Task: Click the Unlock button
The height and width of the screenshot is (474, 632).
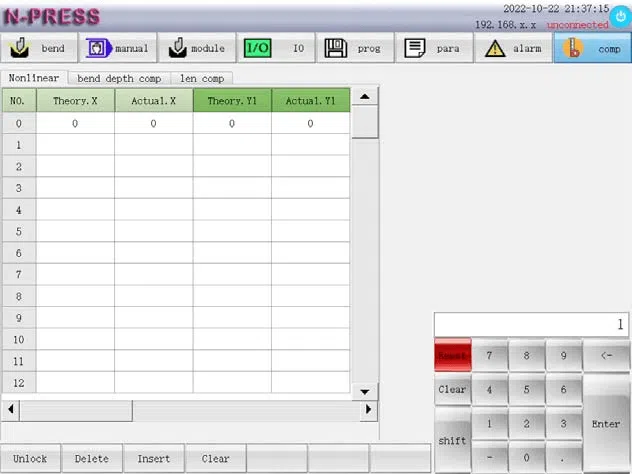Action: [30, 458]
